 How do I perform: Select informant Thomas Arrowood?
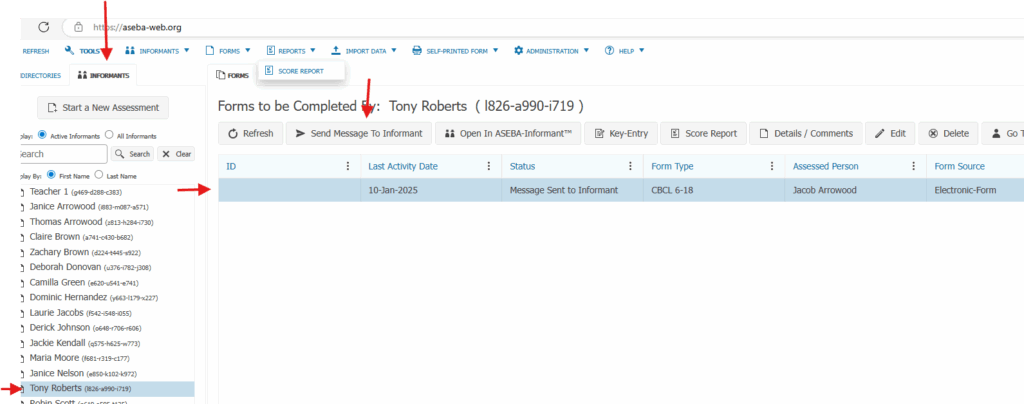click(91, 222)
